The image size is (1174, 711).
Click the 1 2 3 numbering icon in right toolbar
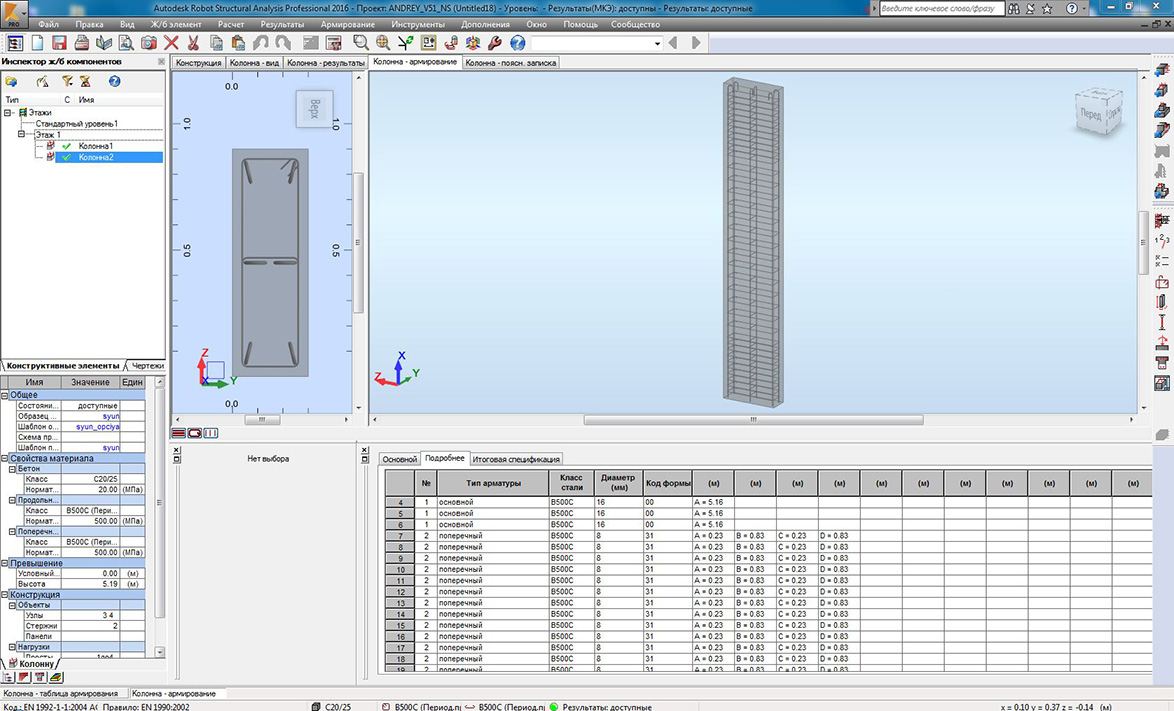[1162, 240]
